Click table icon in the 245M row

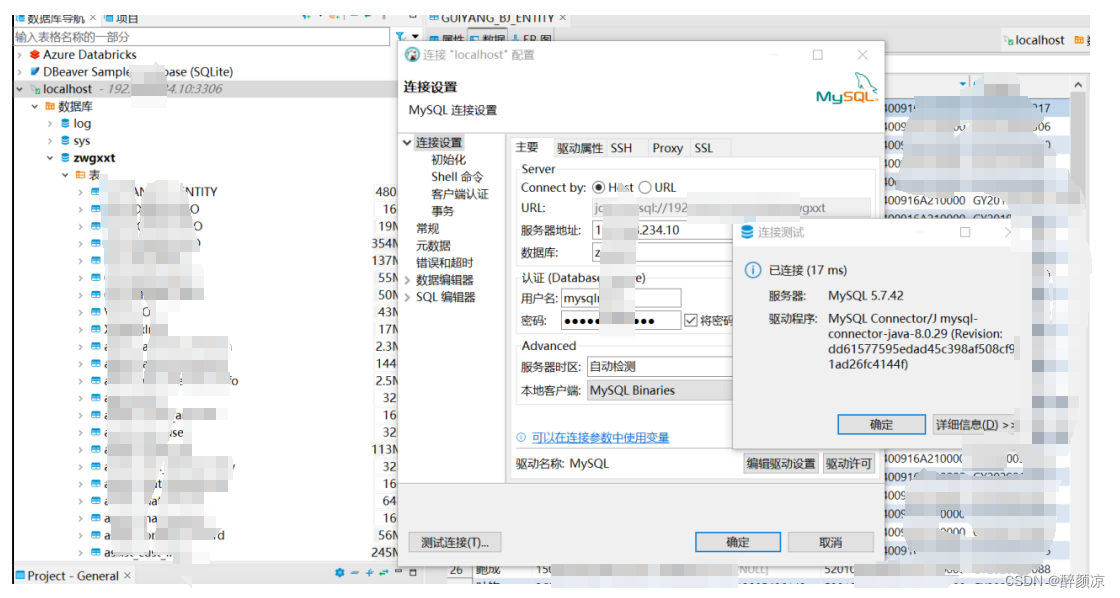(x=96, y=552)
